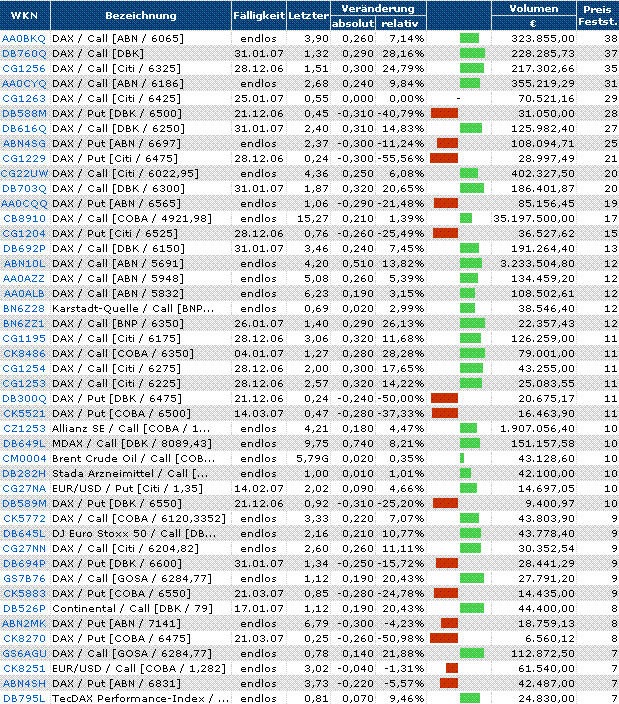Select the DB692P link
Image resolution: width=619 pixels, height=704 pixels.
click(x=24, y=248)
